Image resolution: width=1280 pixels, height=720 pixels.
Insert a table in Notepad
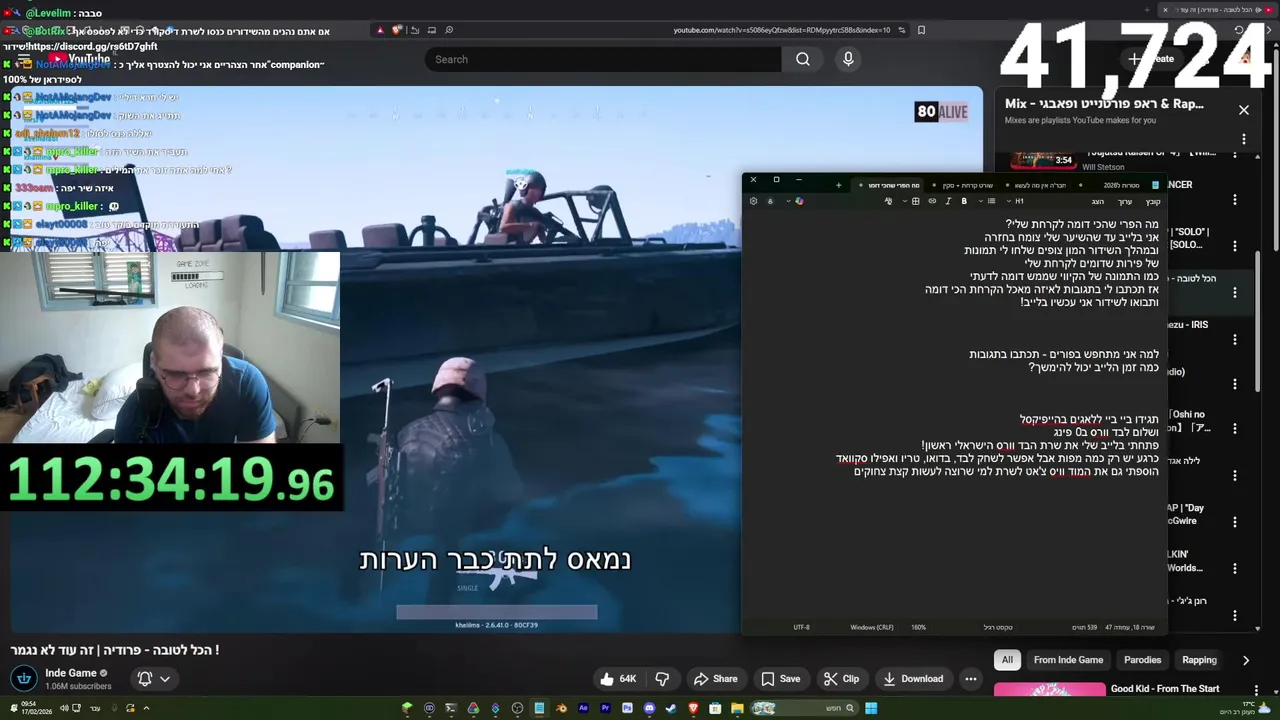pyautogui.click(x=915, y=201)
